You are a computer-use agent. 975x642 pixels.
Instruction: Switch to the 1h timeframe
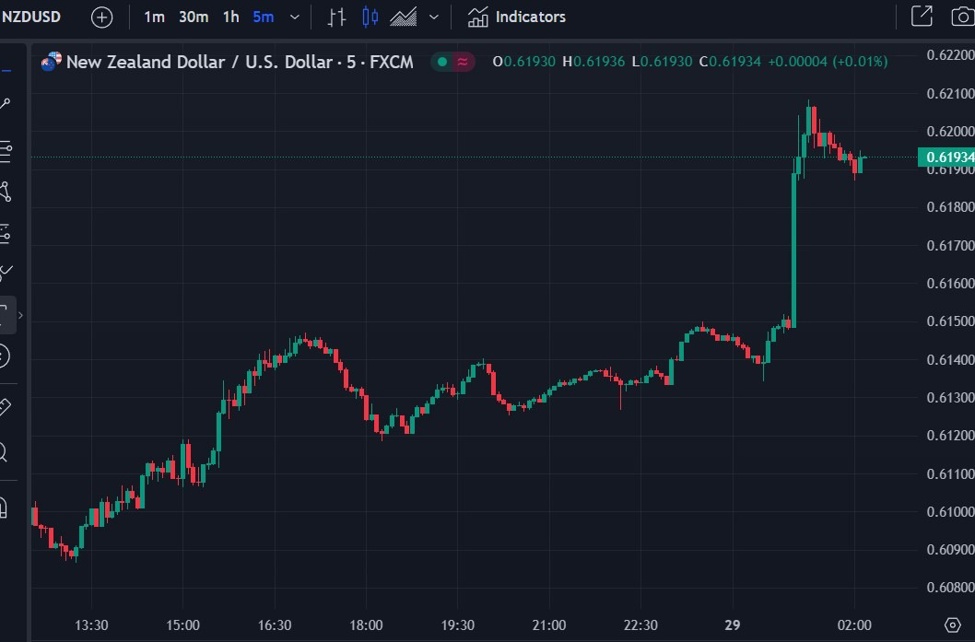229,16
